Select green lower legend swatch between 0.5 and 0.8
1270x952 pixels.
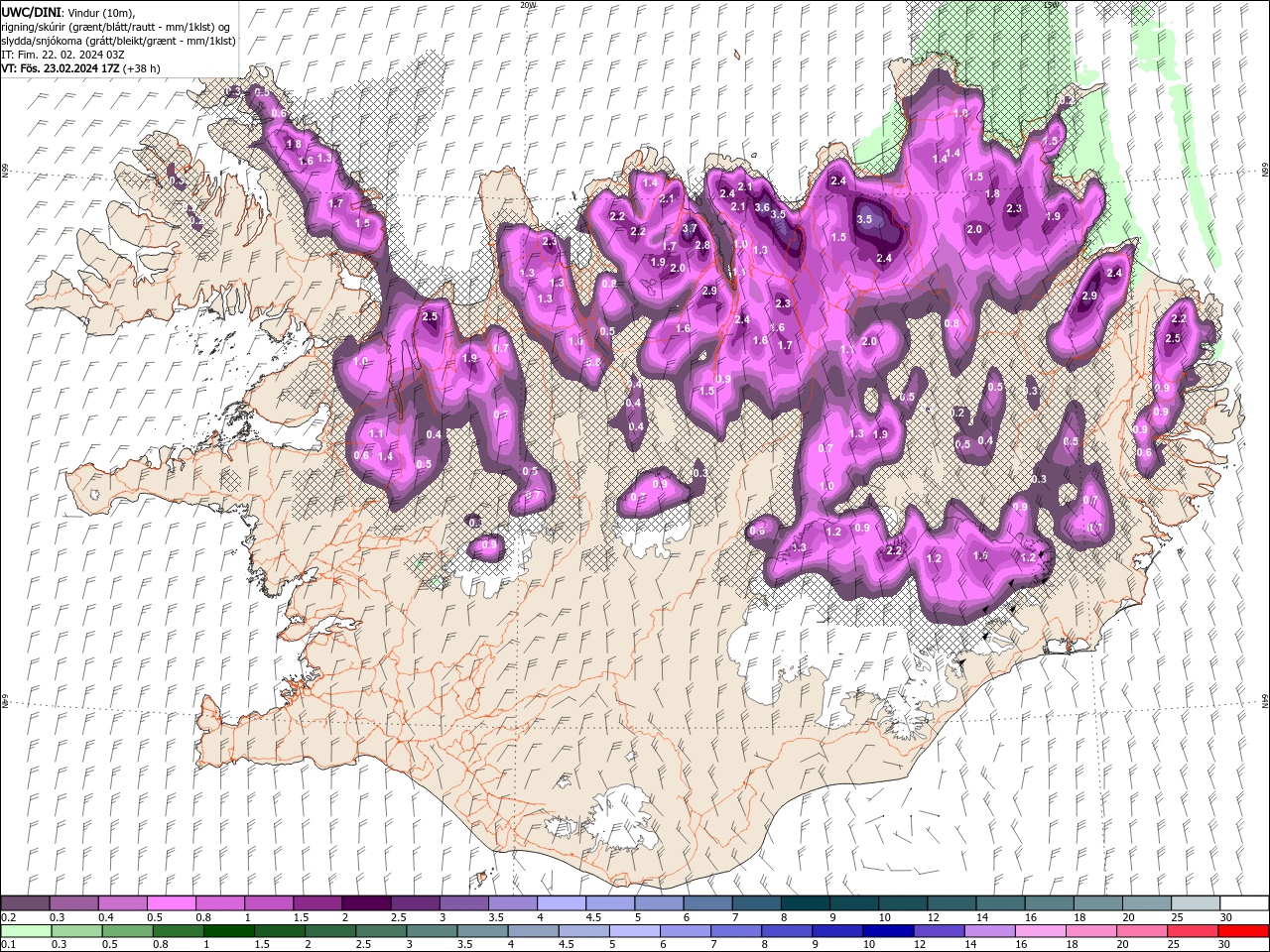(127, 930)
